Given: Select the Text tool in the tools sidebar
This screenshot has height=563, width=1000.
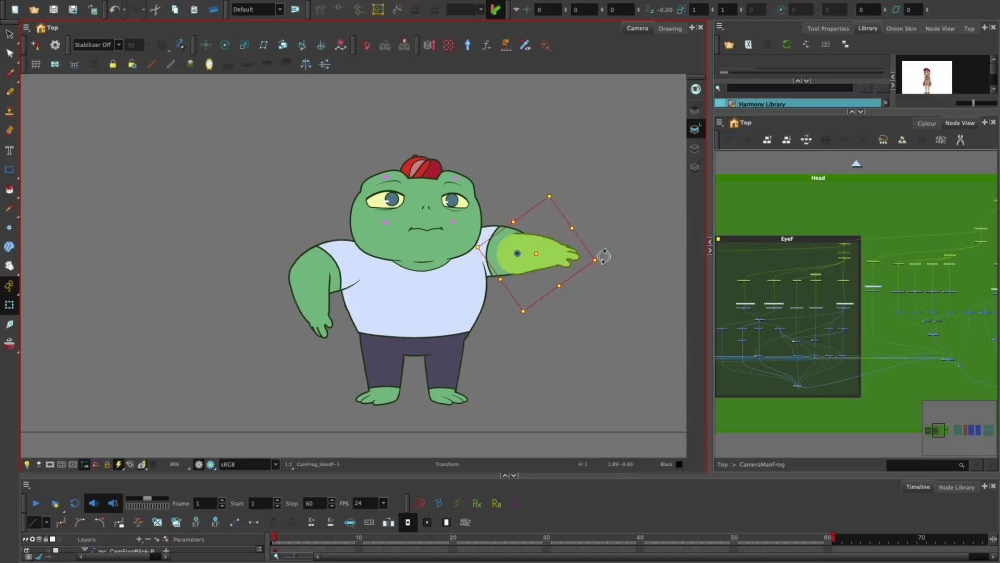Looking at the screenshot, I should tap(10, 150).
